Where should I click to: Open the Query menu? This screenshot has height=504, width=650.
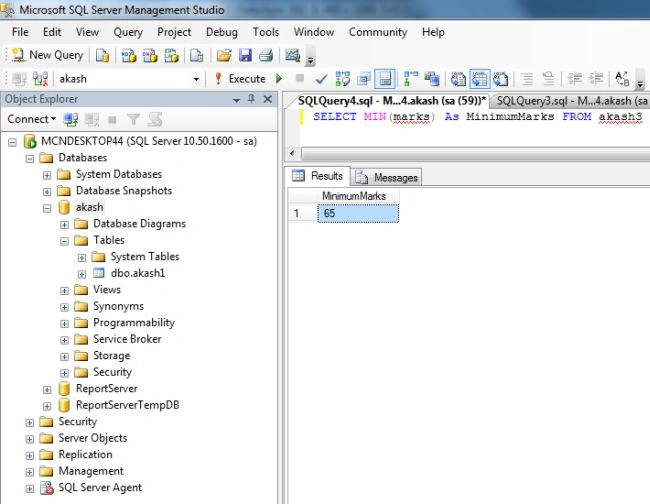point(128,32)
